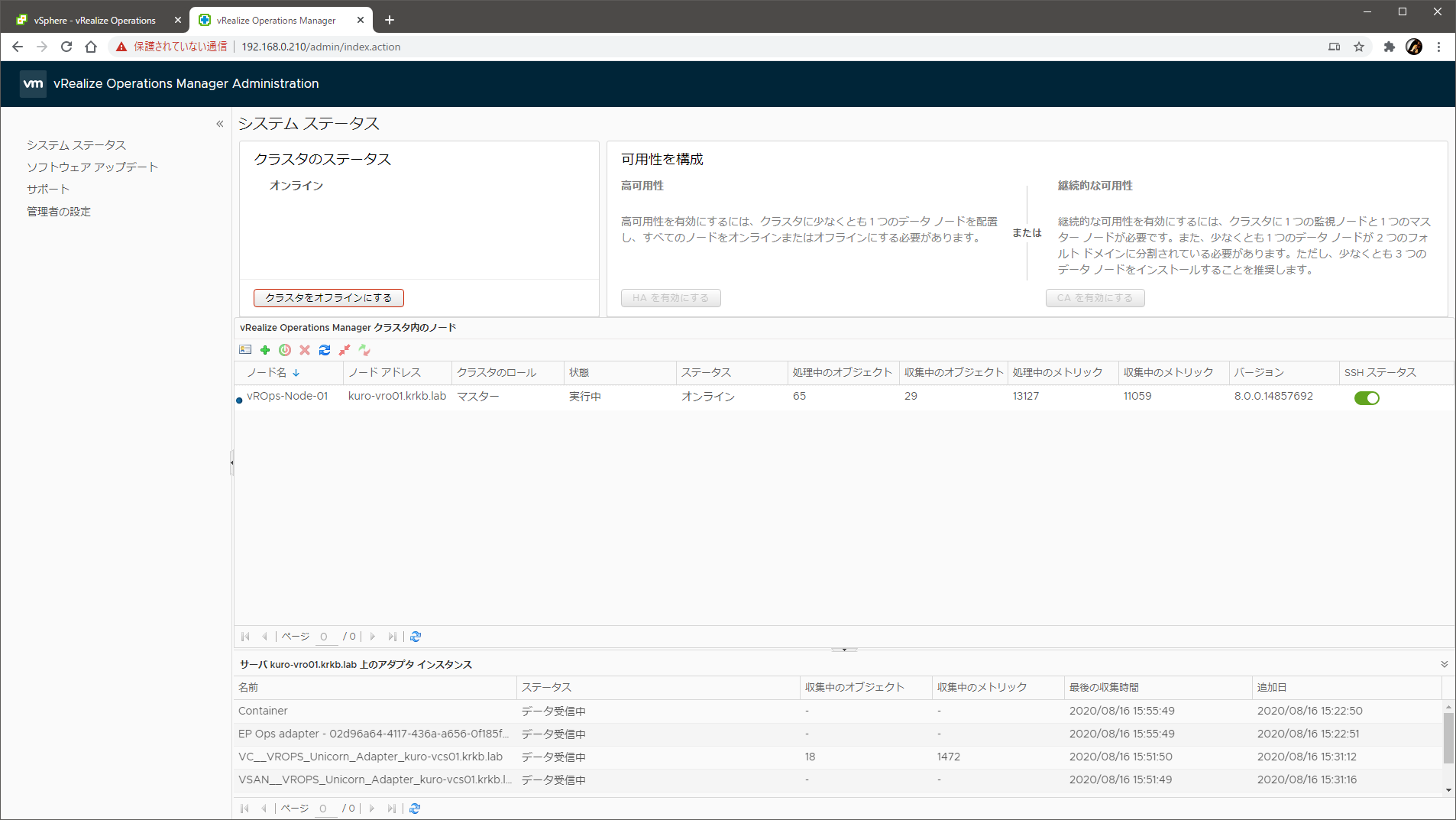Click the green-red rebalance arrows icon
Image resolution: width=1456 pixels, height=820 pixels.
pos(364,350)
